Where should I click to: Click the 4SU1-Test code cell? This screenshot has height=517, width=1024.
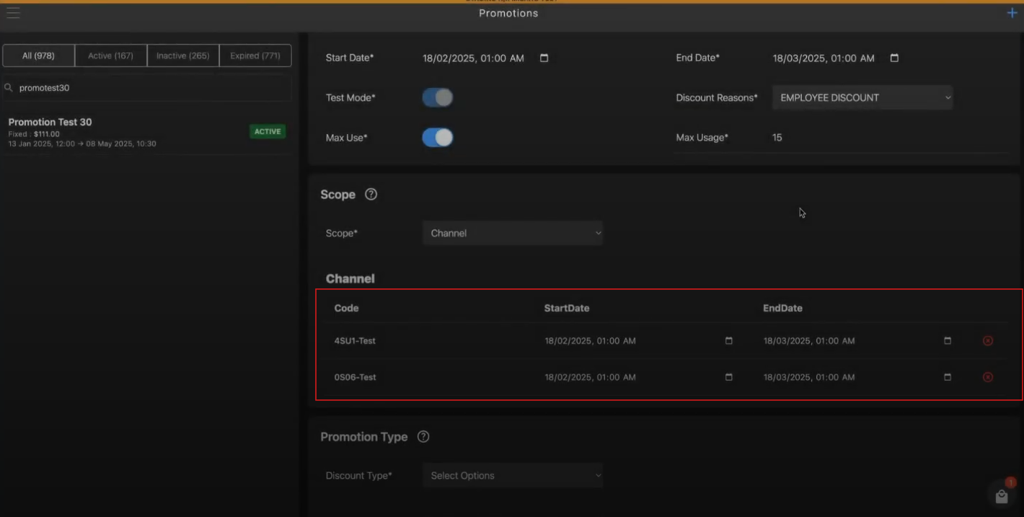click(355, 341)
